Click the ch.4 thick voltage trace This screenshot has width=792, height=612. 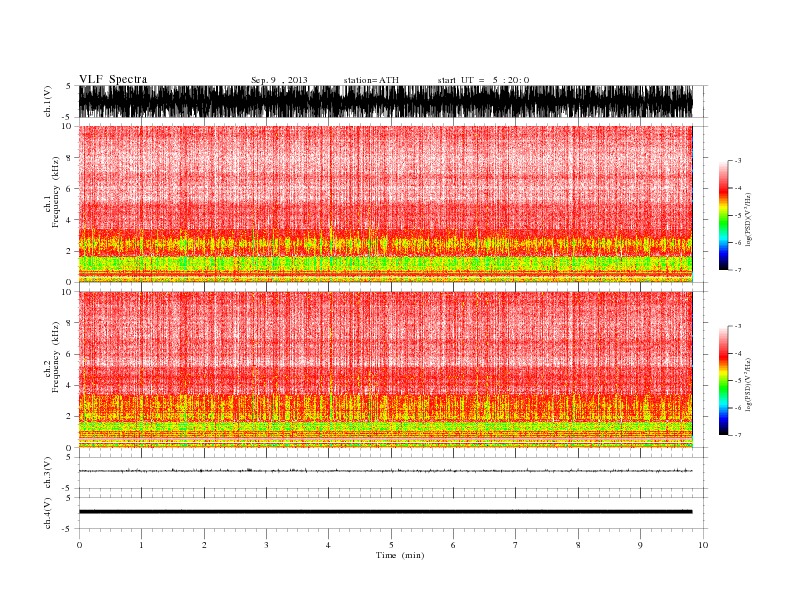pyautogui.click(x=386, y=512)
